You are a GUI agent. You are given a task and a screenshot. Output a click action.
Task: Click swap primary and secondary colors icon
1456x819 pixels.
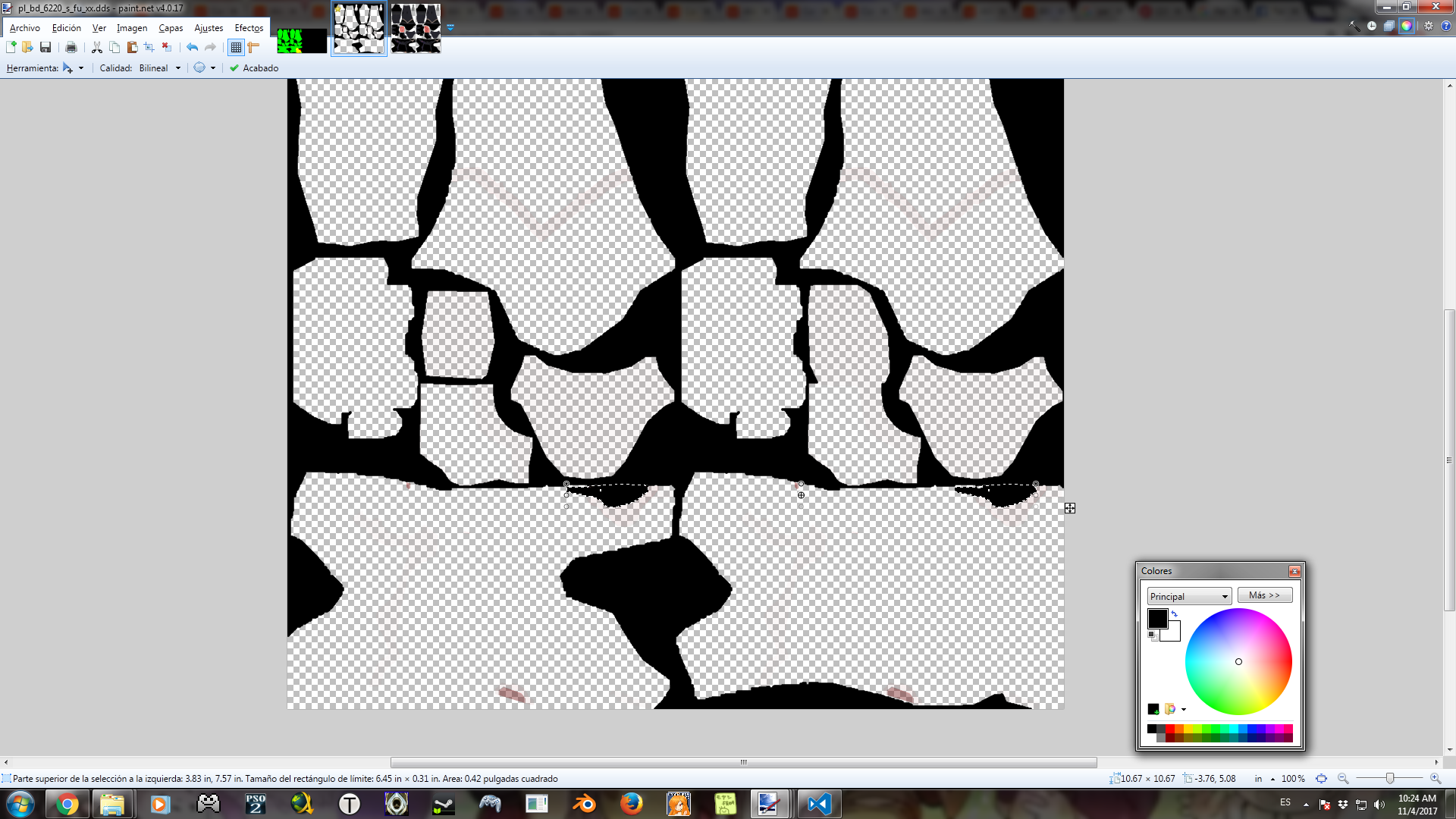click(x=1174, y=613)
